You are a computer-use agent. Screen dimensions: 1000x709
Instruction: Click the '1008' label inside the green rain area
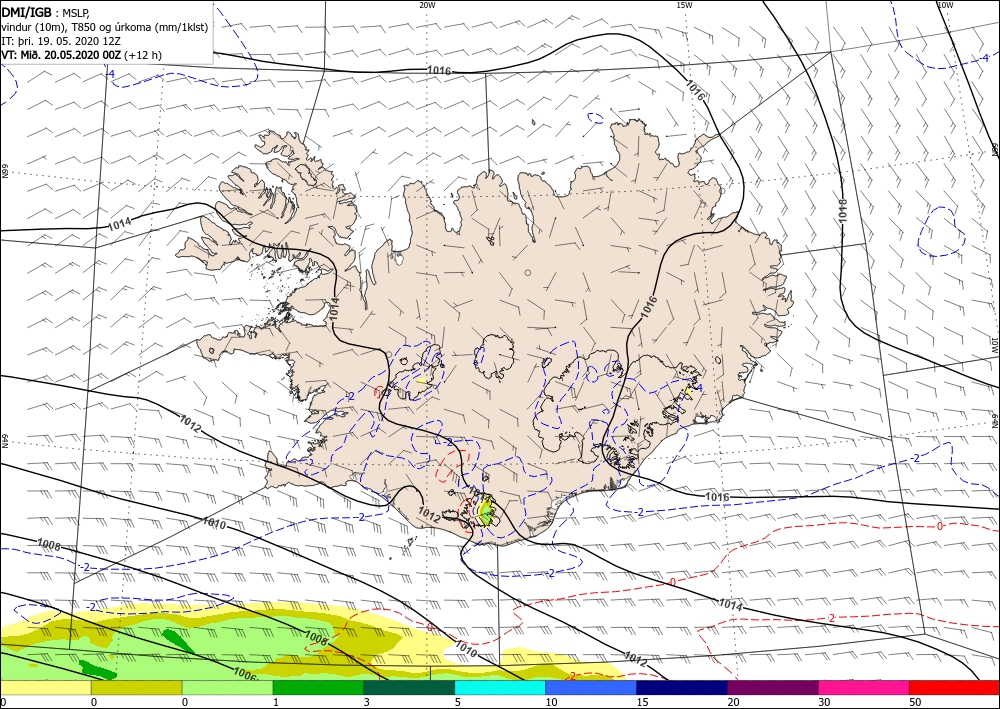click(316, 636)
